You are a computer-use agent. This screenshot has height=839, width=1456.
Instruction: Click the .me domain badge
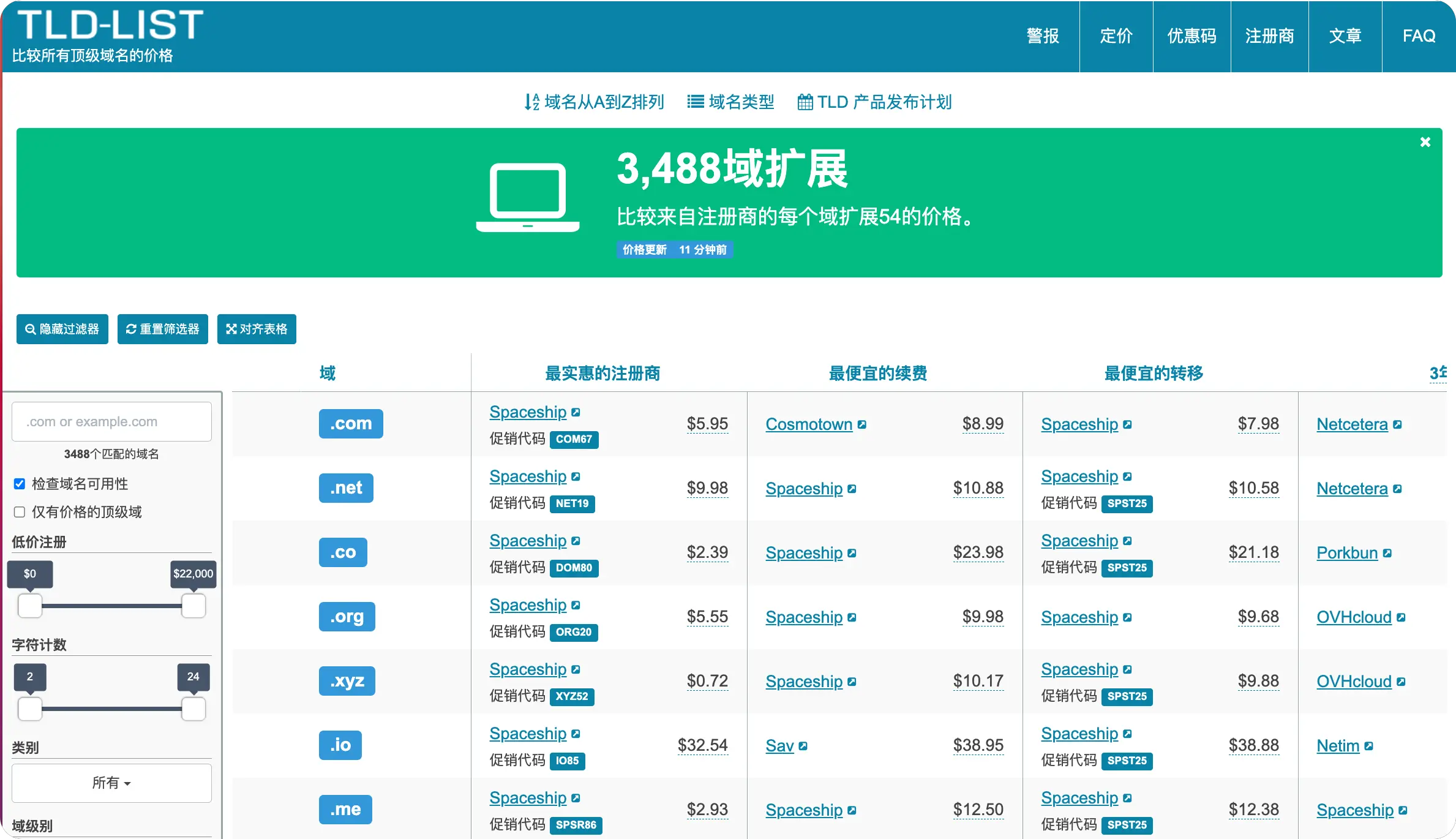pyautogui.click(x=345, y=810)
